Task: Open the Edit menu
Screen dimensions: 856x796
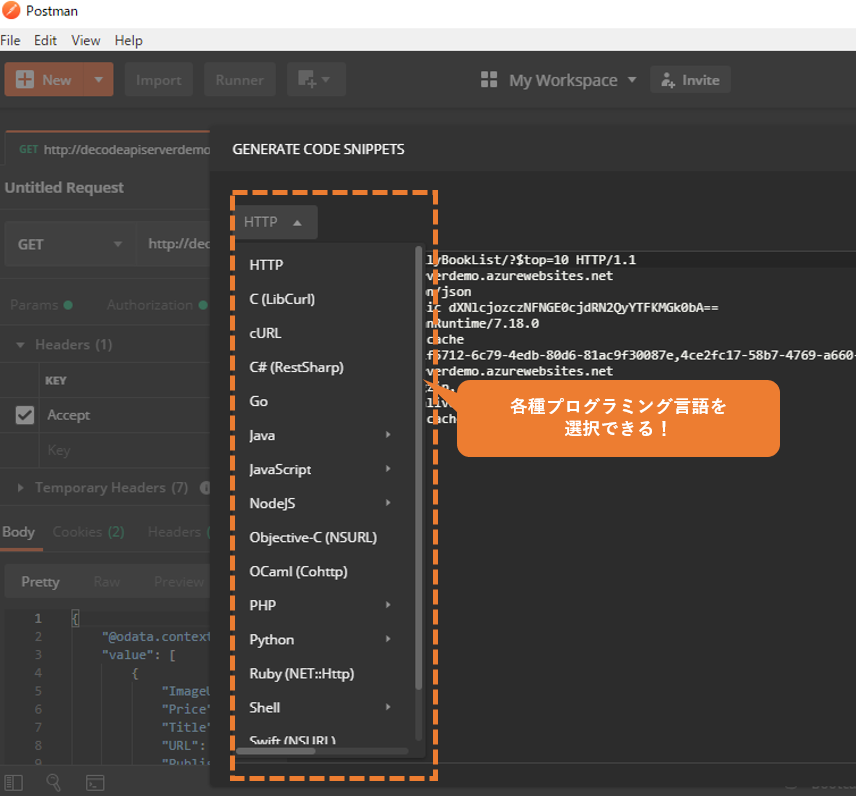Action: [45, 40]
